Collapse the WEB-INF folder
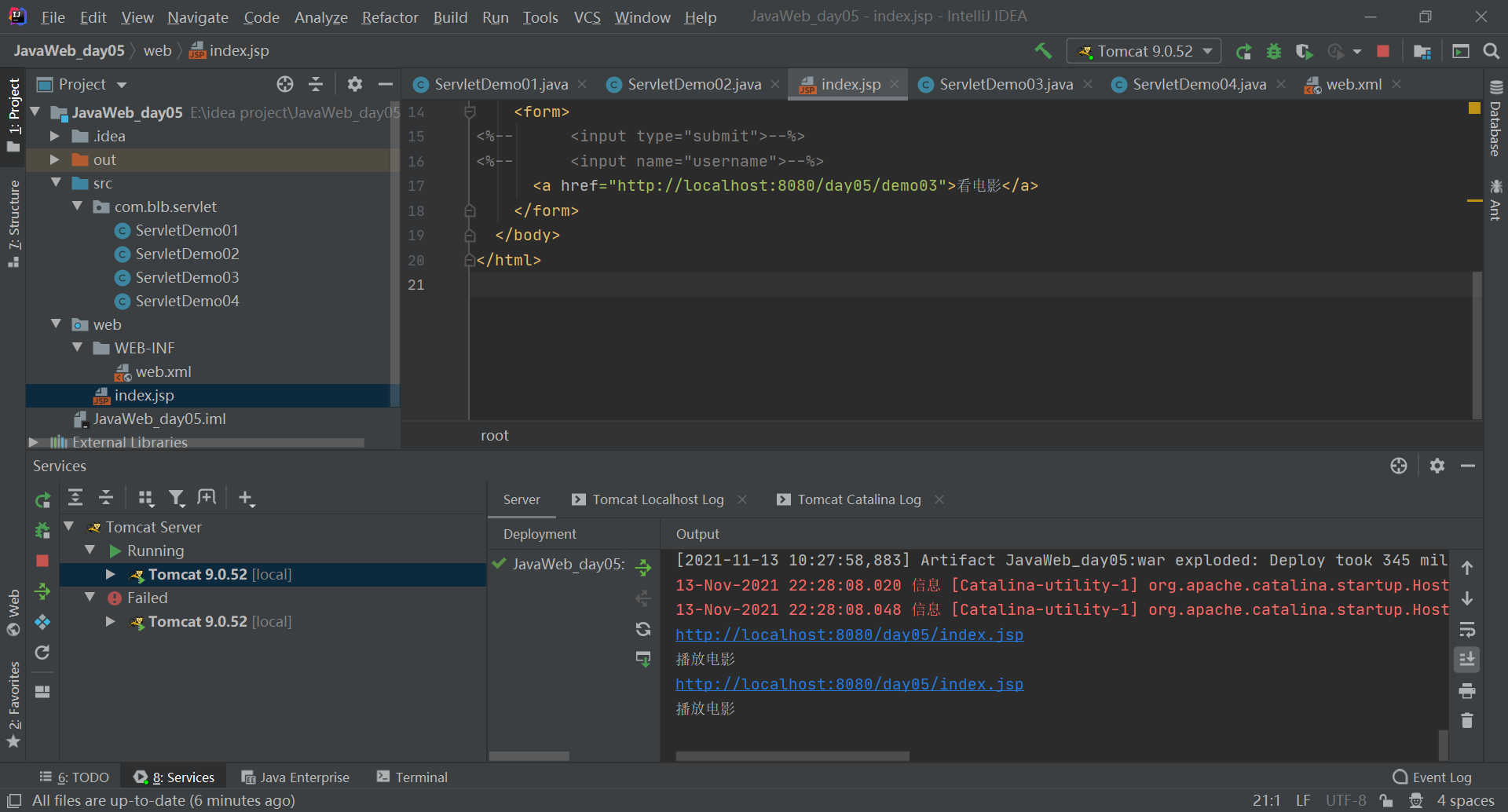The image size is (1508, 812). pyautogui.click(x=77, y=347)
